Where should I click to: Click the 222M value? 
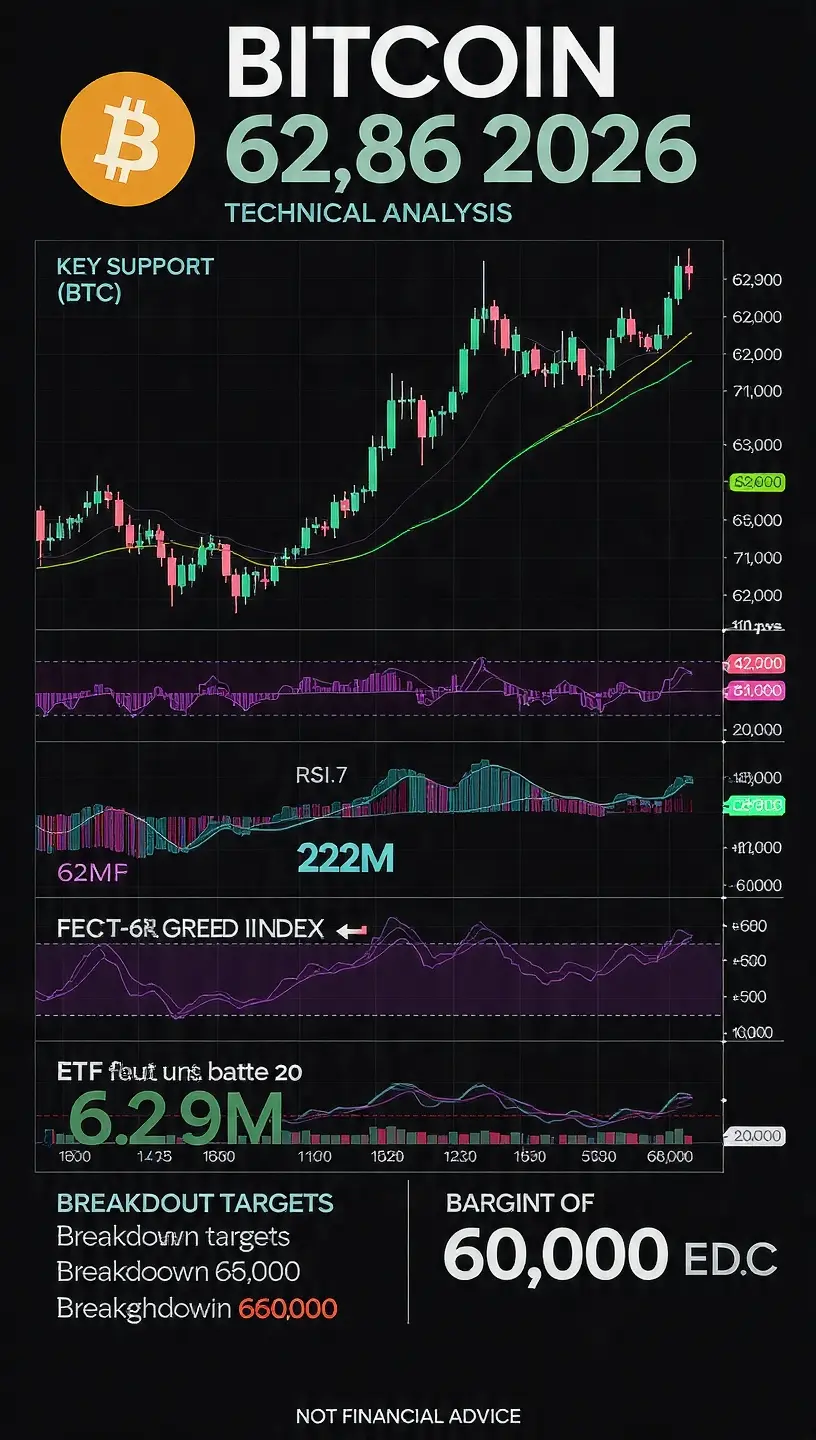tap(345, 857)
